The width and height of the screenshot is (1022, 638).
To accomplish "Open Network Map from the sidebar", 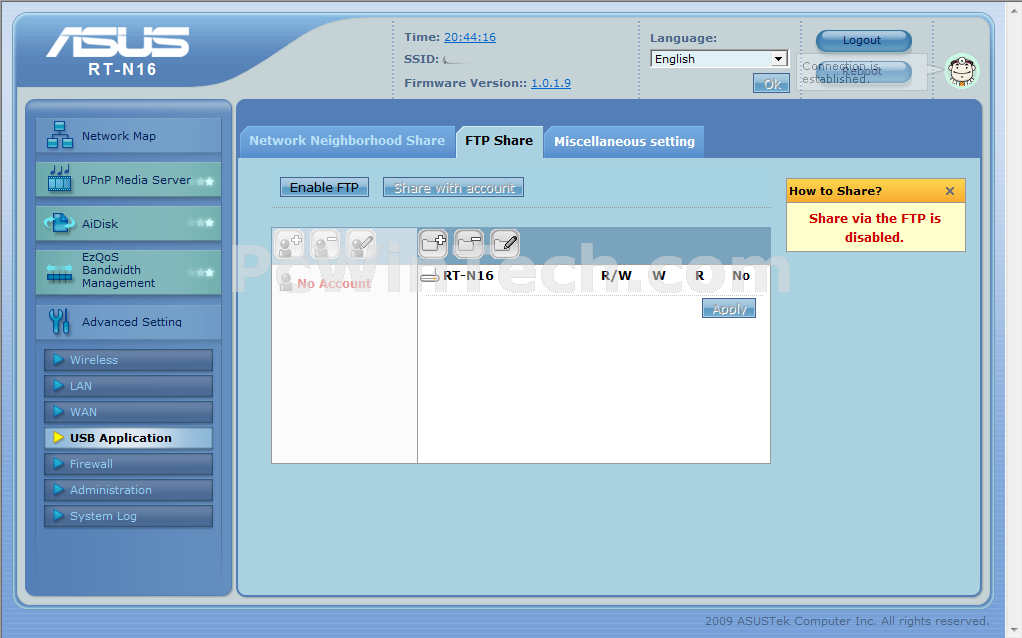I will [128, 136].
